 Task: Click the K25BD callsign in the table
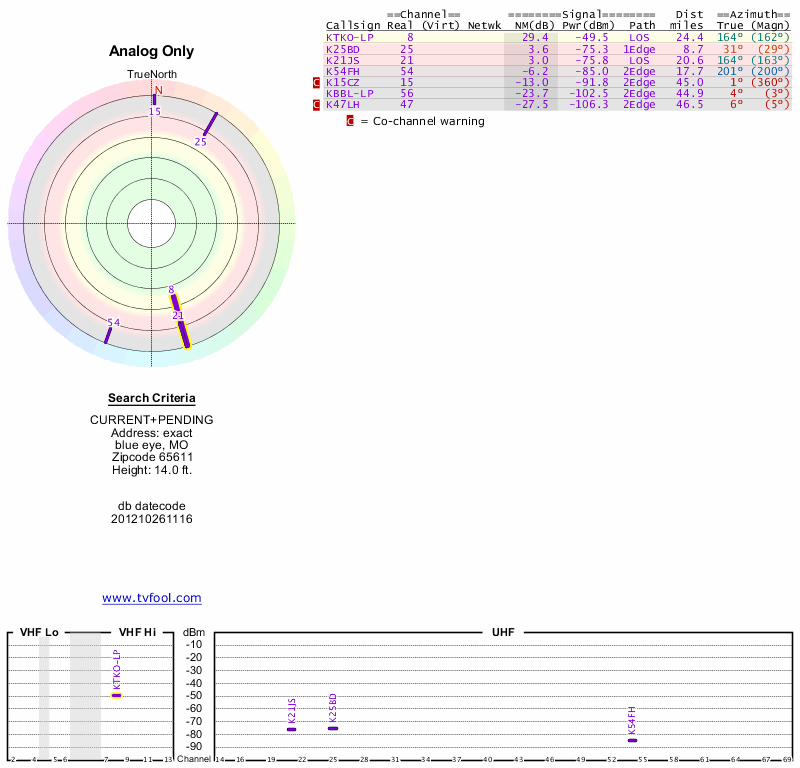(343, 49)
